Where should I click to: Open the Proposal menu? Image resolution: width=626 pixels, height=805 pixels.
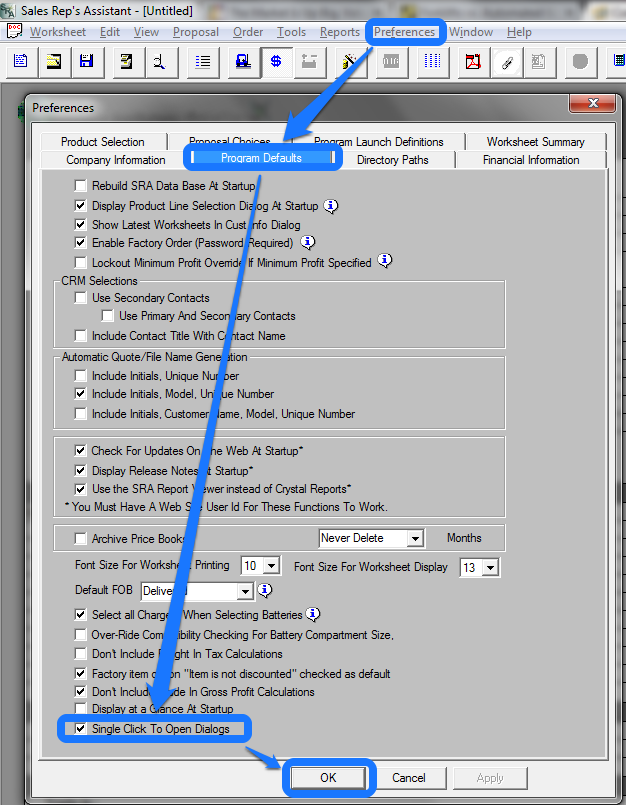196,32
